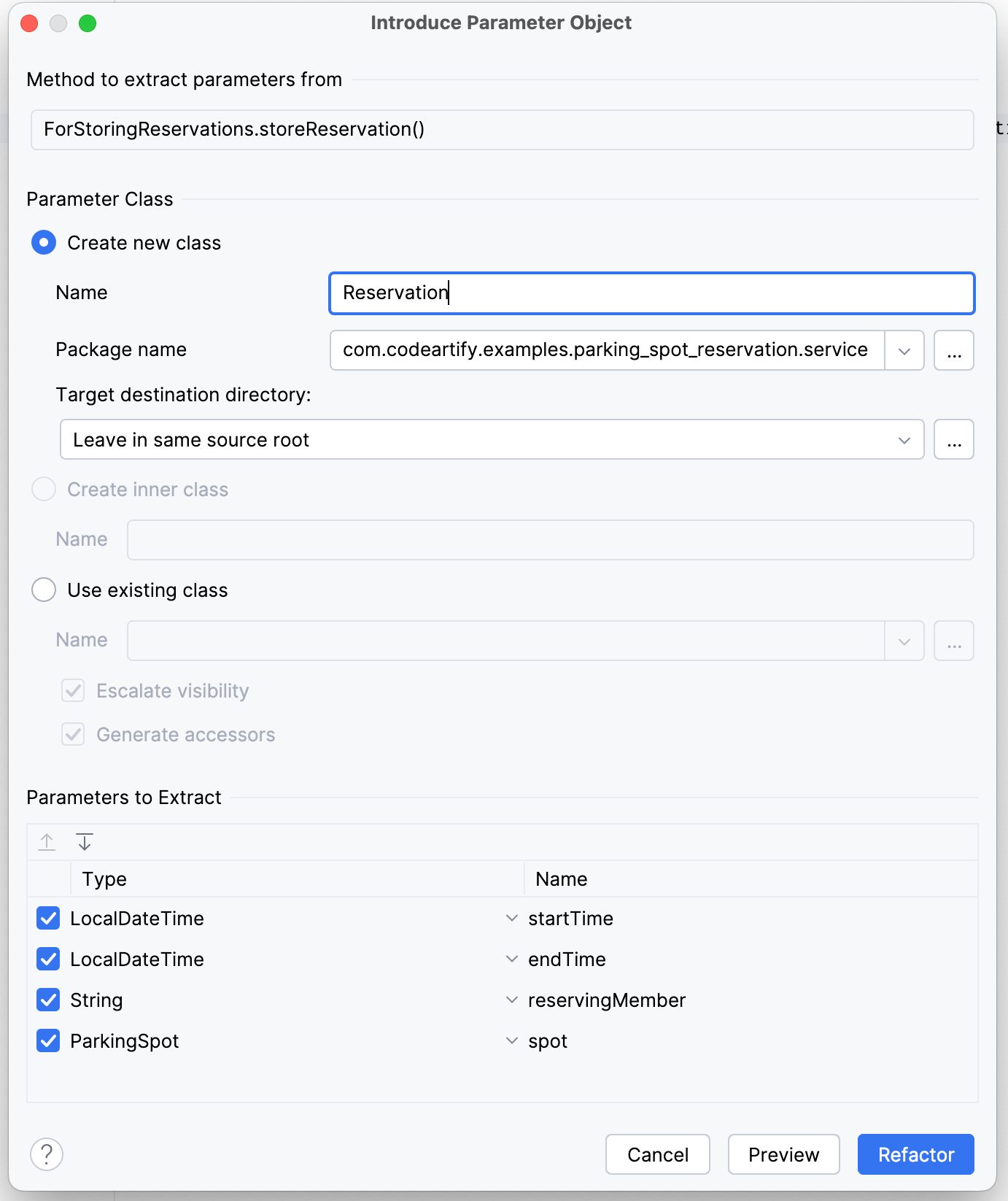
Task: Uncheck the startTime parameter checkbox
Action: [48, 918]
